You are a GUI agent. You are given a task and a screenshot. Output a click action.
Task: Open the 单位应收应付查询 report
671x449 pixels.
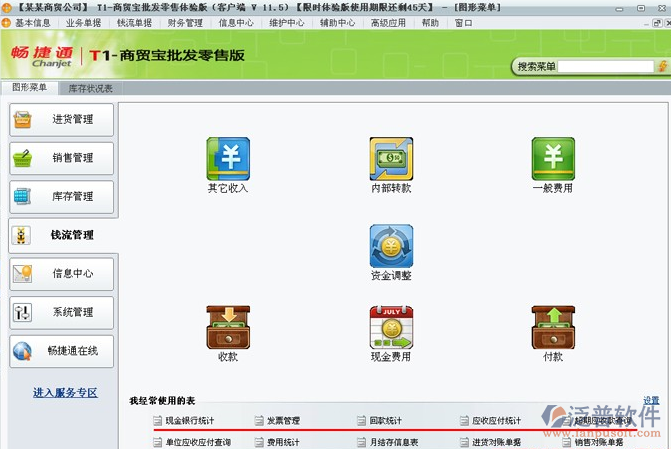tap(198, 442)
